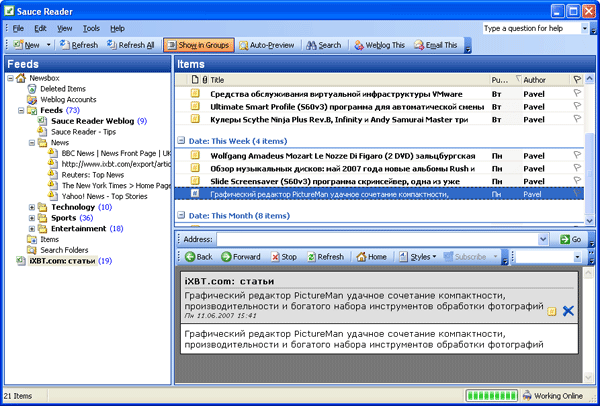The width and height of the screenshot is (600, 406).
Task: Click the Reuters: Top News feed icon
Action: [53, 174]
